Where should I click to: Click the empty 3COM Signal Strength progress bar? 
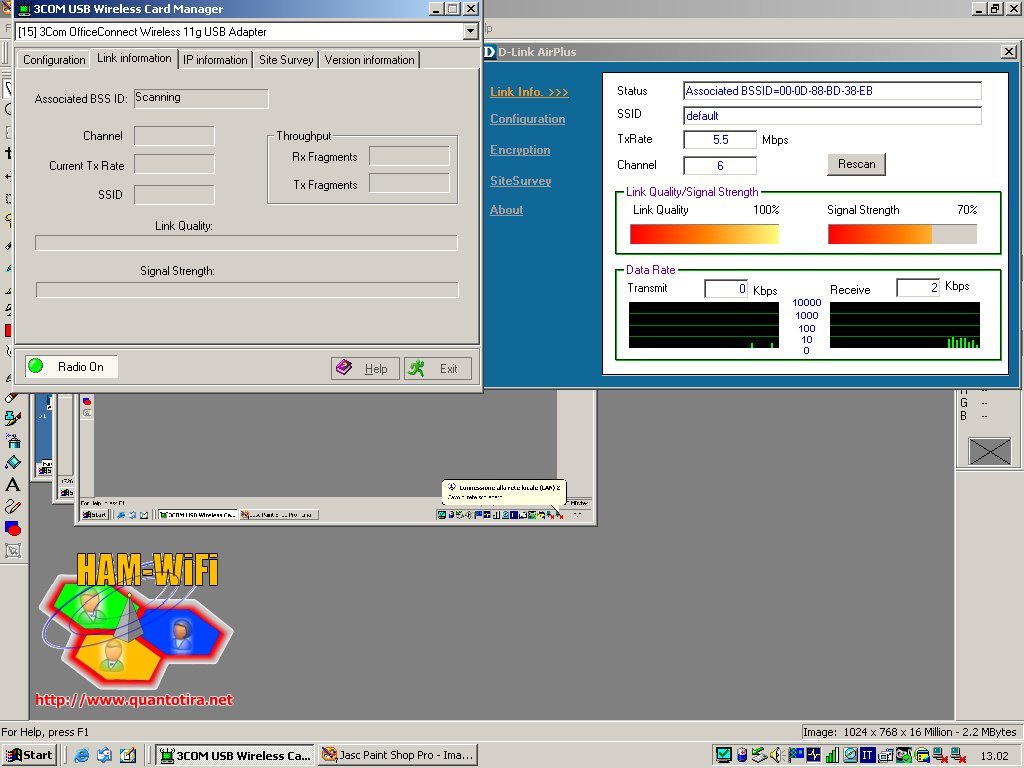click(x=247, y=289)
